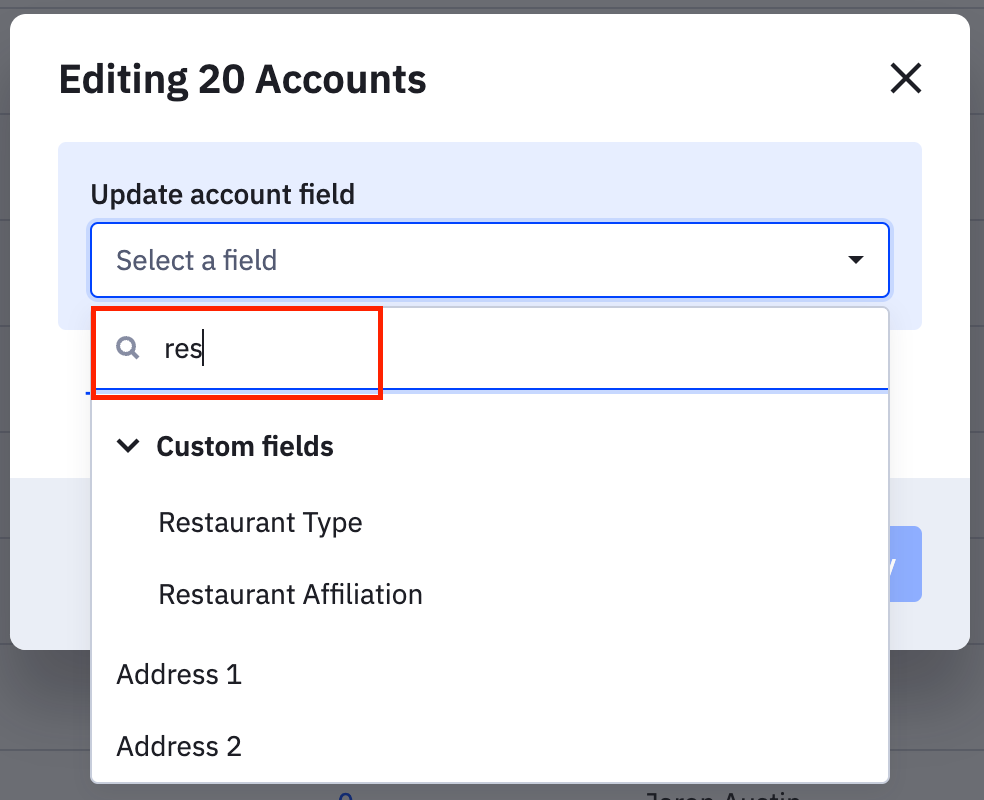Close the Editing 20 Accounts dialog
The width and height of the screenshot is (984, 800).
[x=905, y=78]
